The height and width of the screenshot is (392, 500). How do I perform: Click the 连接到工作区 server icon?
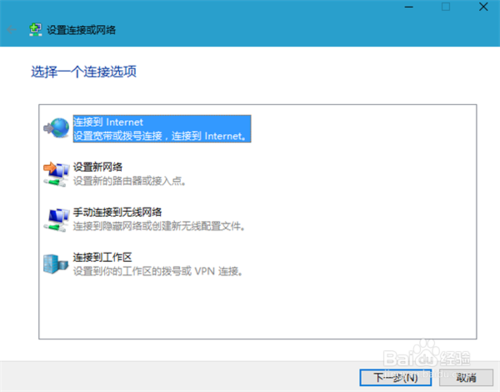56,264
